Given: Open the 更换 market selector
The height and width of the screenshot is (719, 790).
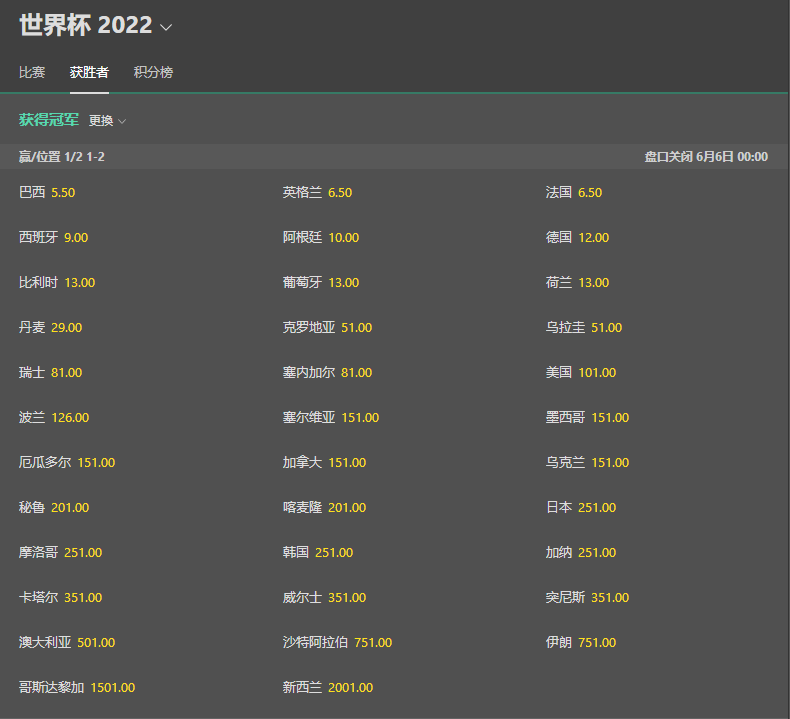Looking at the screenshot, I should point(107,121).
